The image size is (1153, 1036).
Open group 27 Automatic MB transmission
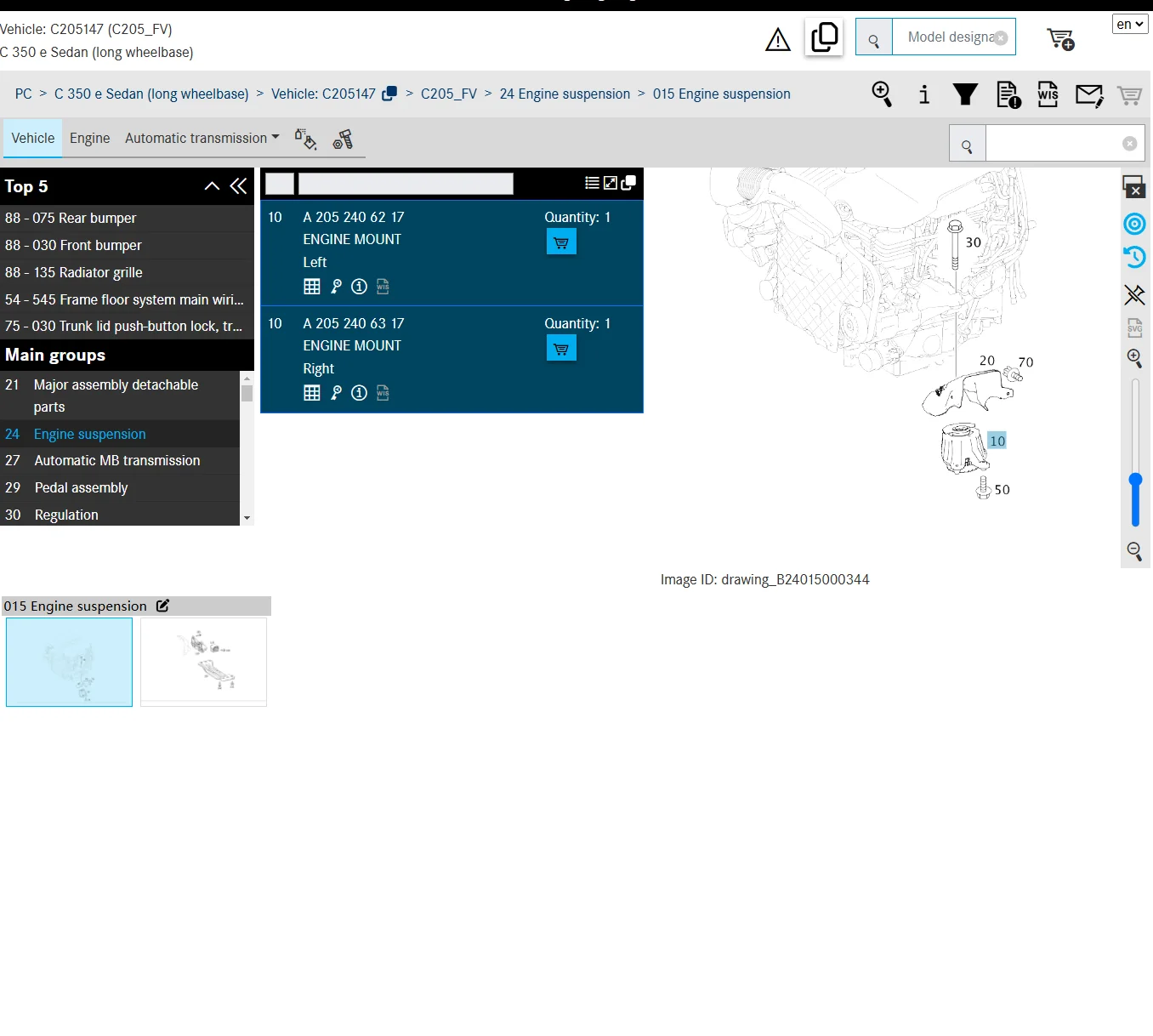(120, 460)
